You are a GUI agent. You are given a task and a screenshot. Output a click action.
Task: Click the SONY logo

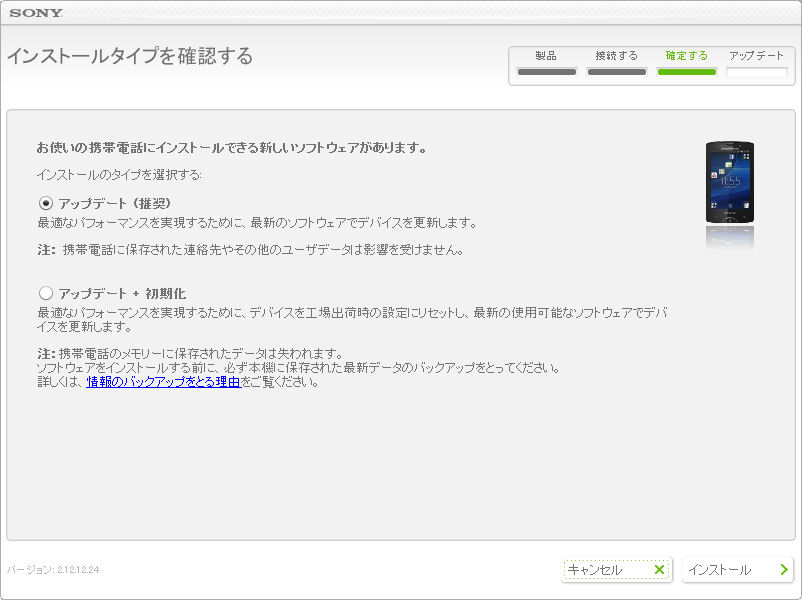[36, 13]
